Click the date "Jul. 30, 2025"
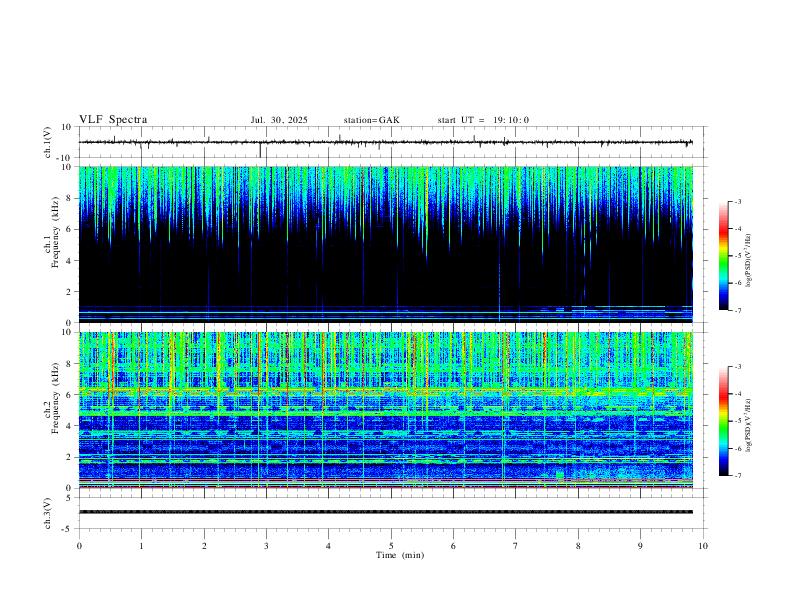 click(279, 120)
